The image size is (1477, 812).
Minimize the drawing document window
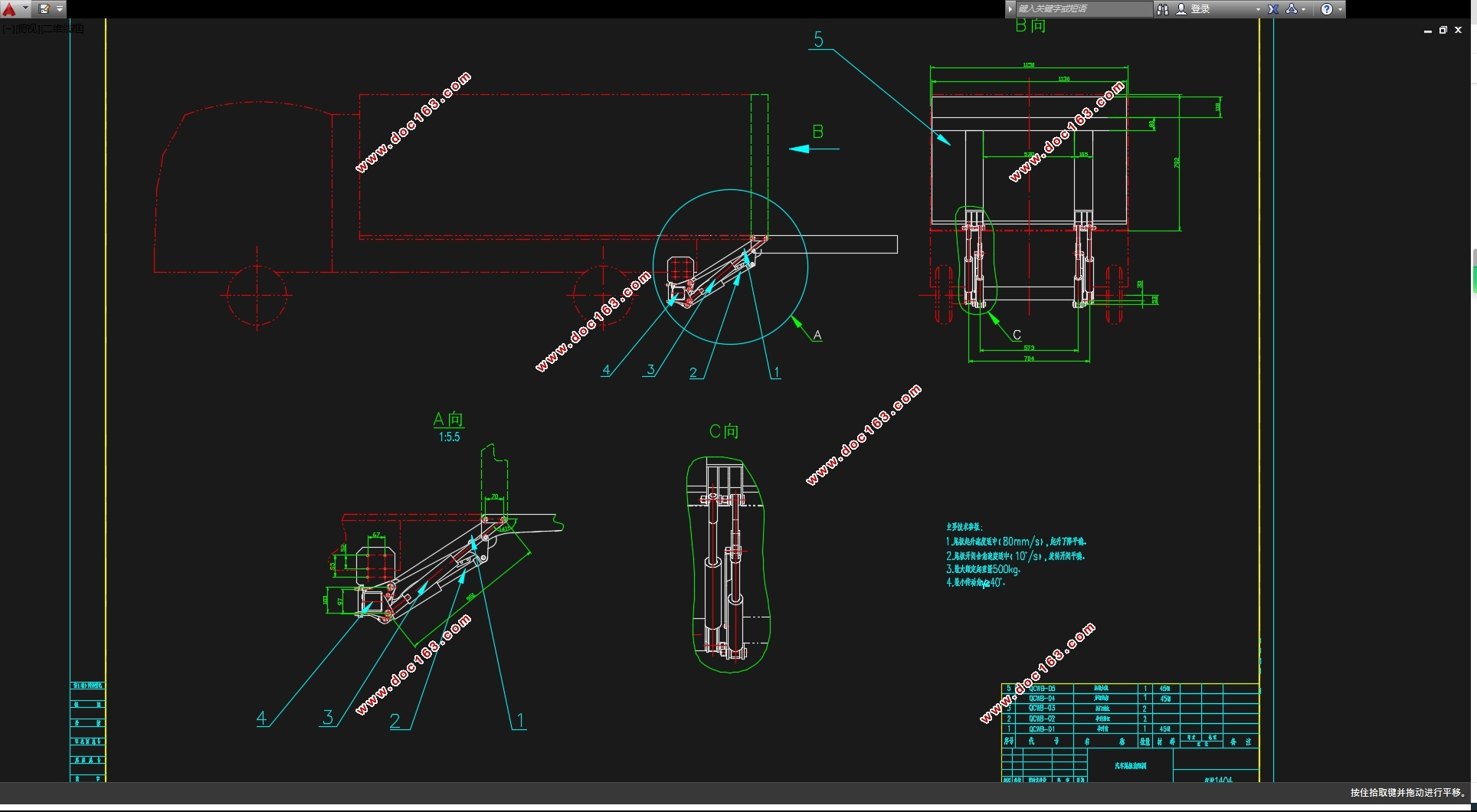pos(1428,31)
